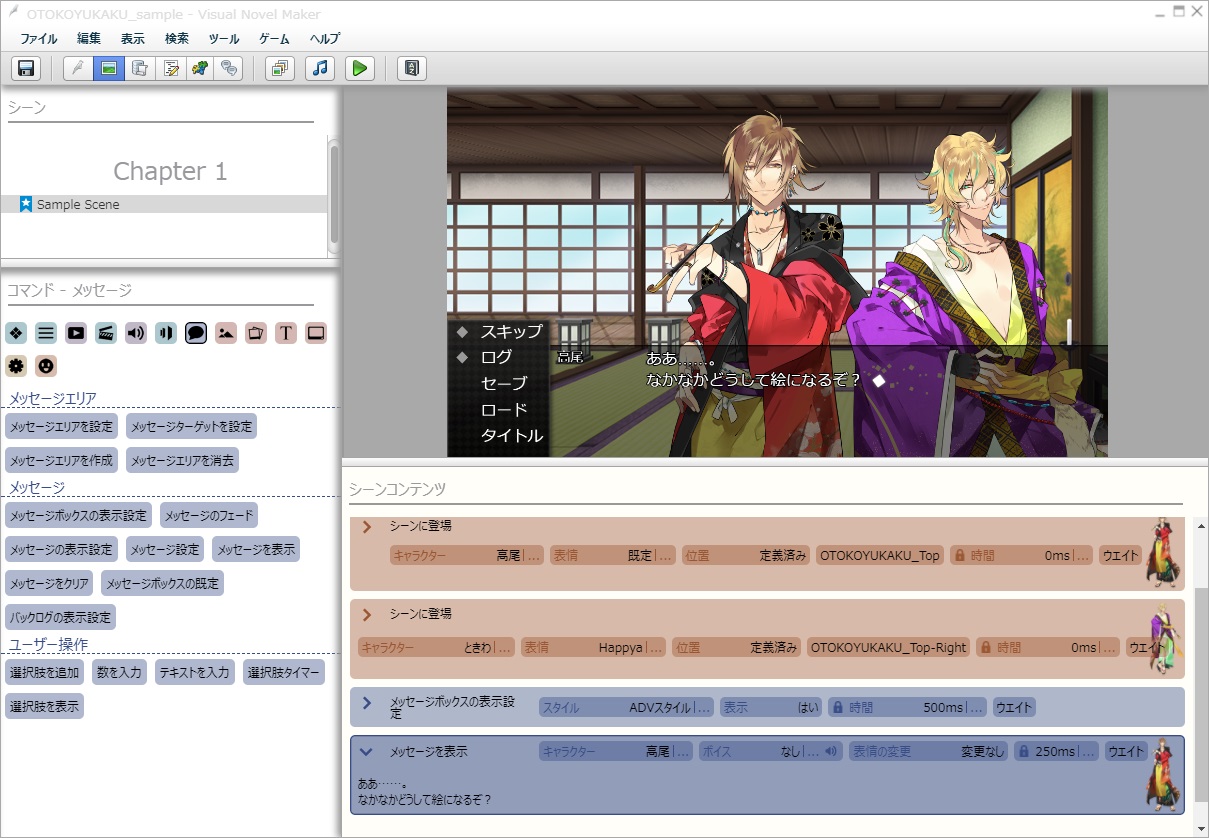The height and width of the screenshot is (838, 1209).
Task: Open the 検索 menu
Action: pos(177,39)
